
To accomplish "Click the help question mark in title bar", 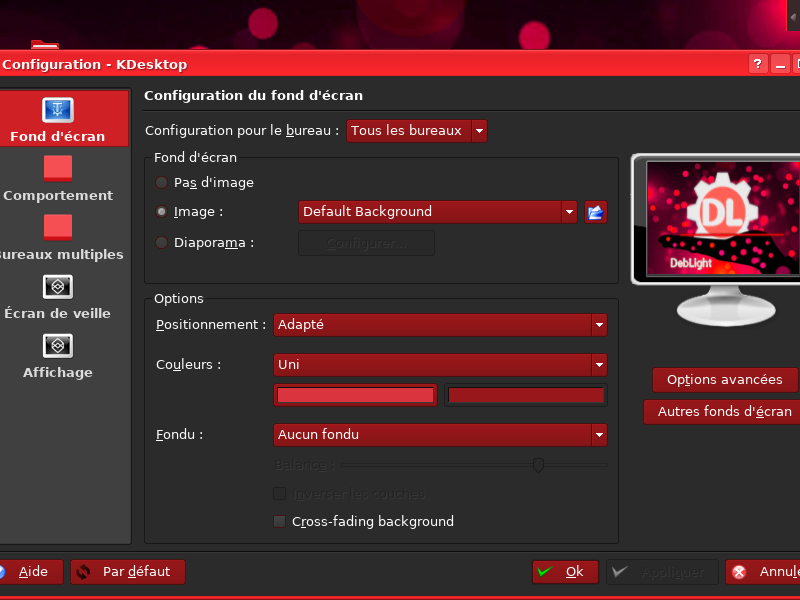I will [x=759, y=64].
